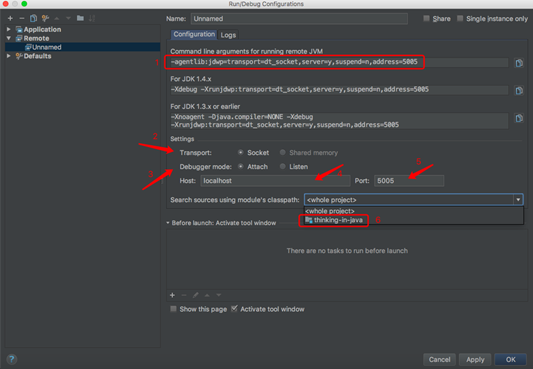Click the -Xnoagent JDK 1.3.x arguments field
Screen dimensions: 533x369
pyautogui.click(x=339, y=121)
